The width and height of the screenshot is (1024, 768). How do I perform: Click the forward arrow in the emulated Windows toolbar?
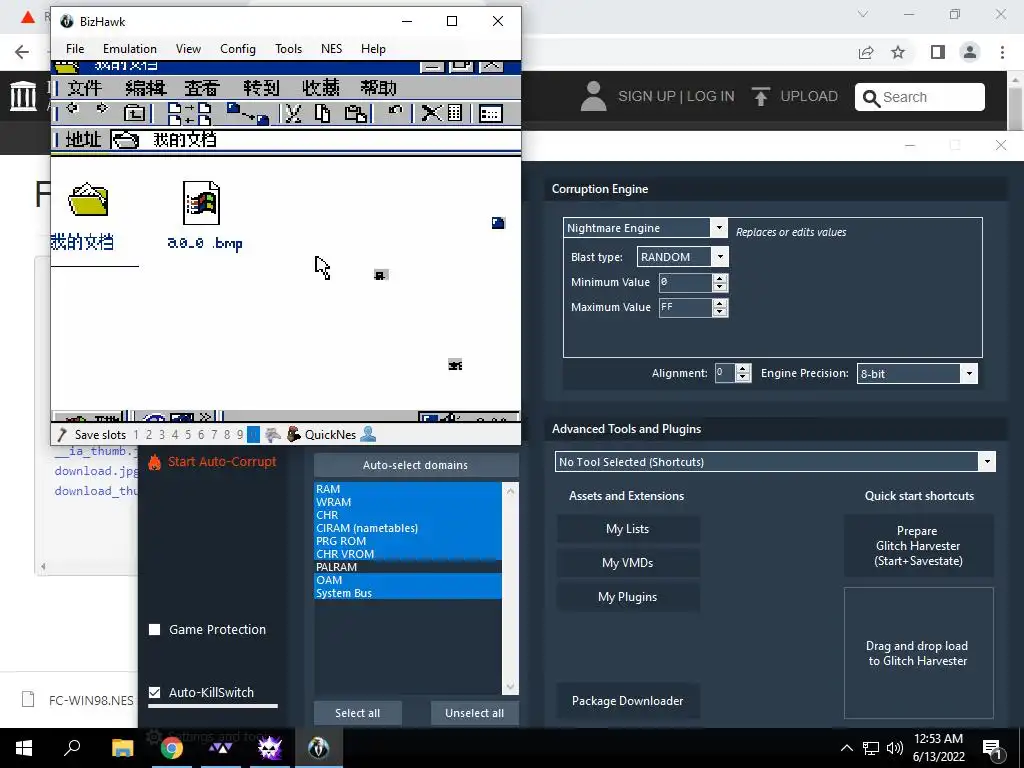(101, 108)
